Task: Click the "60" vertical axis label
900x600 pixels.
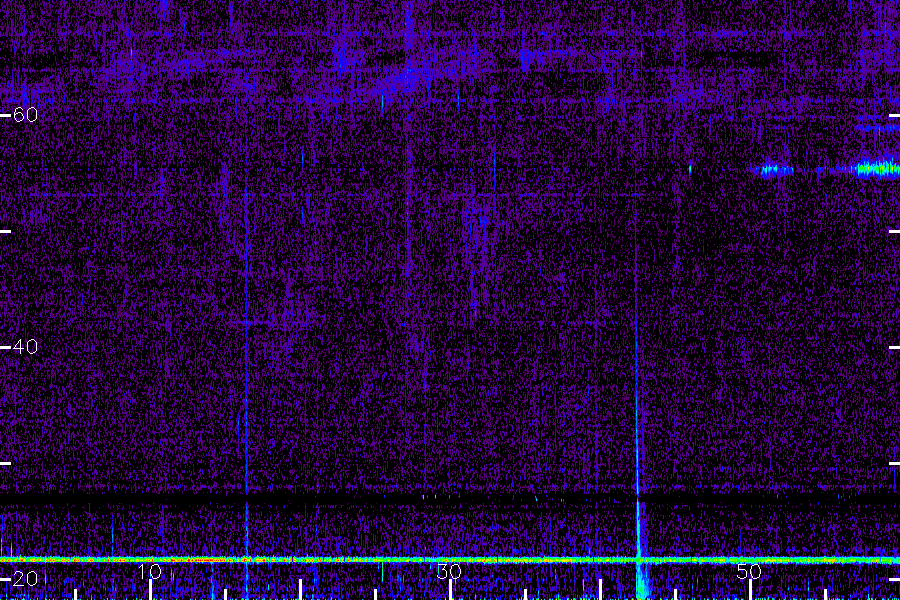Action: coord(25,115)
